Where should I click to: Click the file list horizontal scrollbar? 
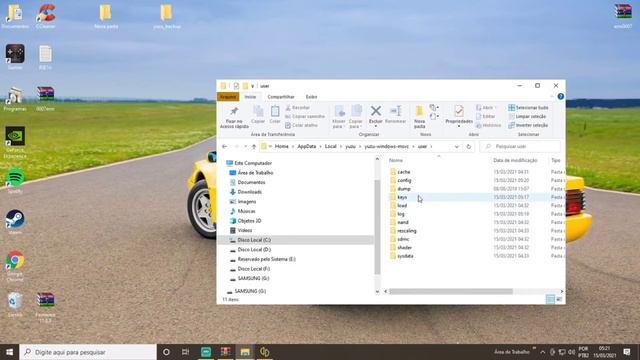coord(451,291)
